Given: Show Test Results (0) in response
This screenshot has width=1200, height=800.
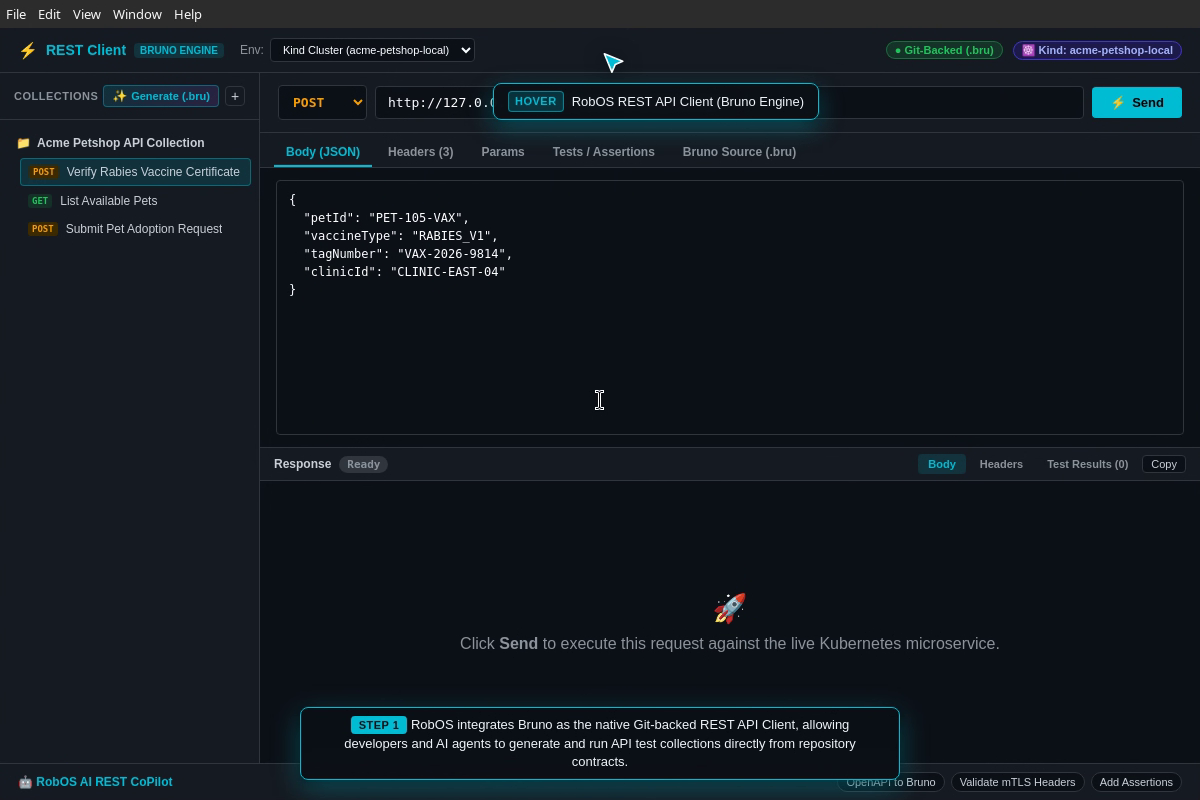Looking at the screenshot, I should pyautogui.click(x=1087, y=464).
